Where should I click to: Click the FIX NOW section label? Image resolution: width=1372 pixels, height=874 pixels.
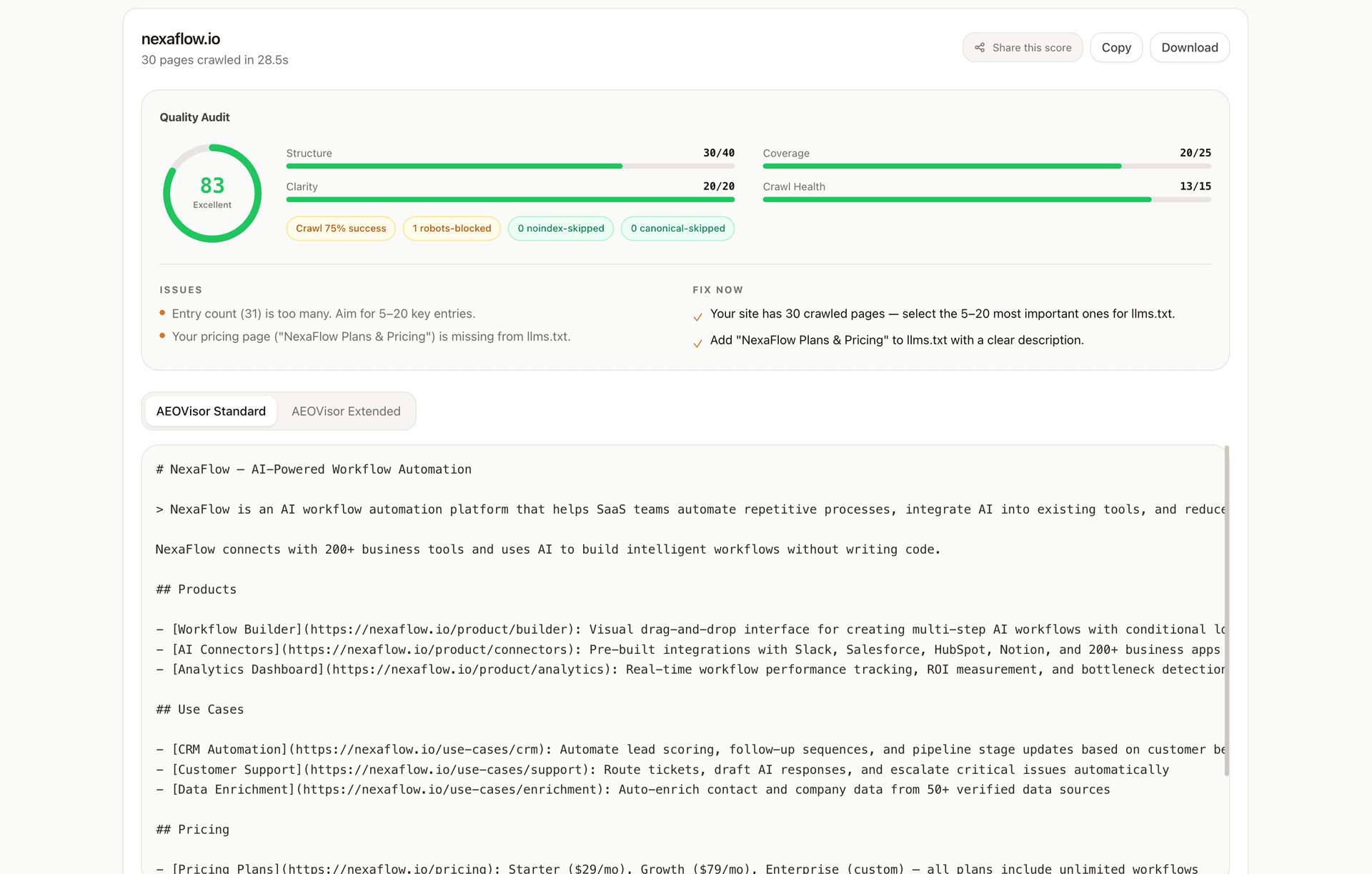click(x=718, y=290)
